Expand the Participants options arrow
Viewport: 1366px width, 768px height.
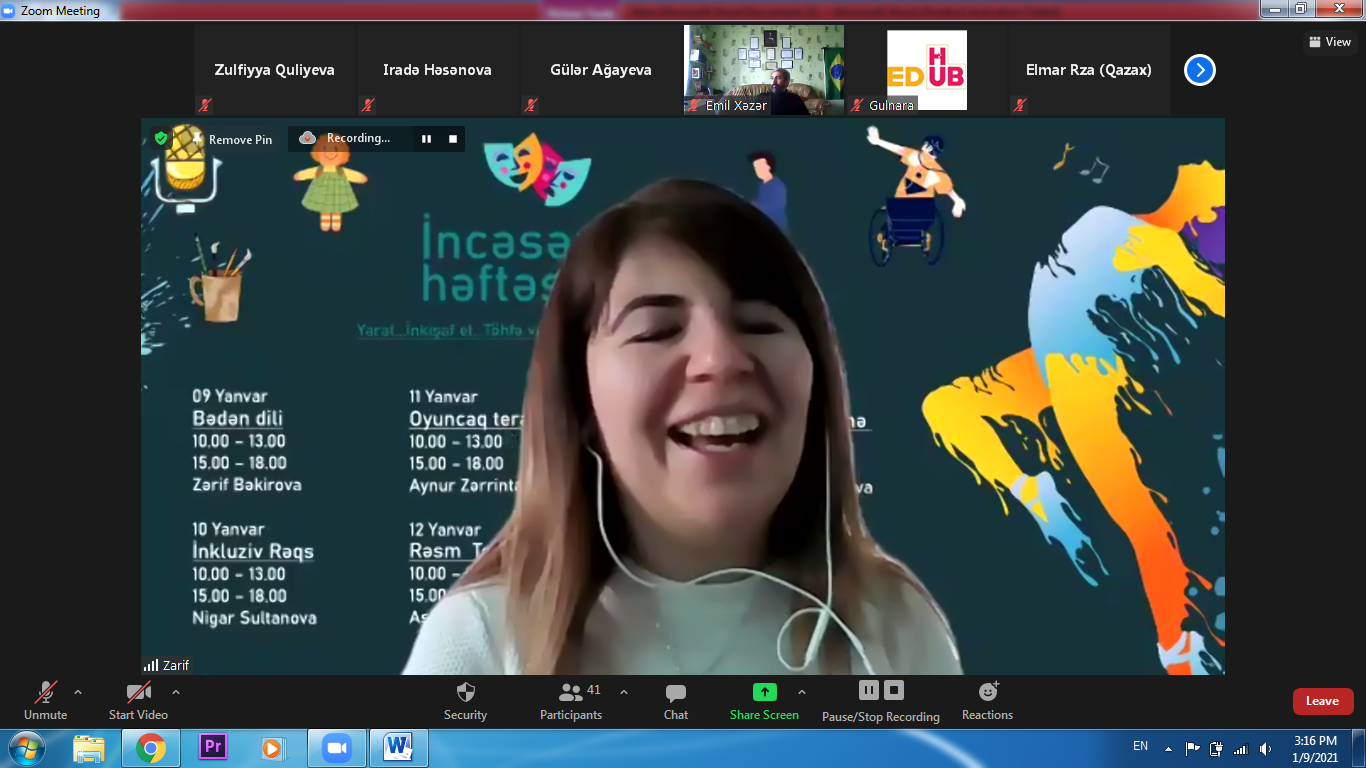click(x=624, y=692)
